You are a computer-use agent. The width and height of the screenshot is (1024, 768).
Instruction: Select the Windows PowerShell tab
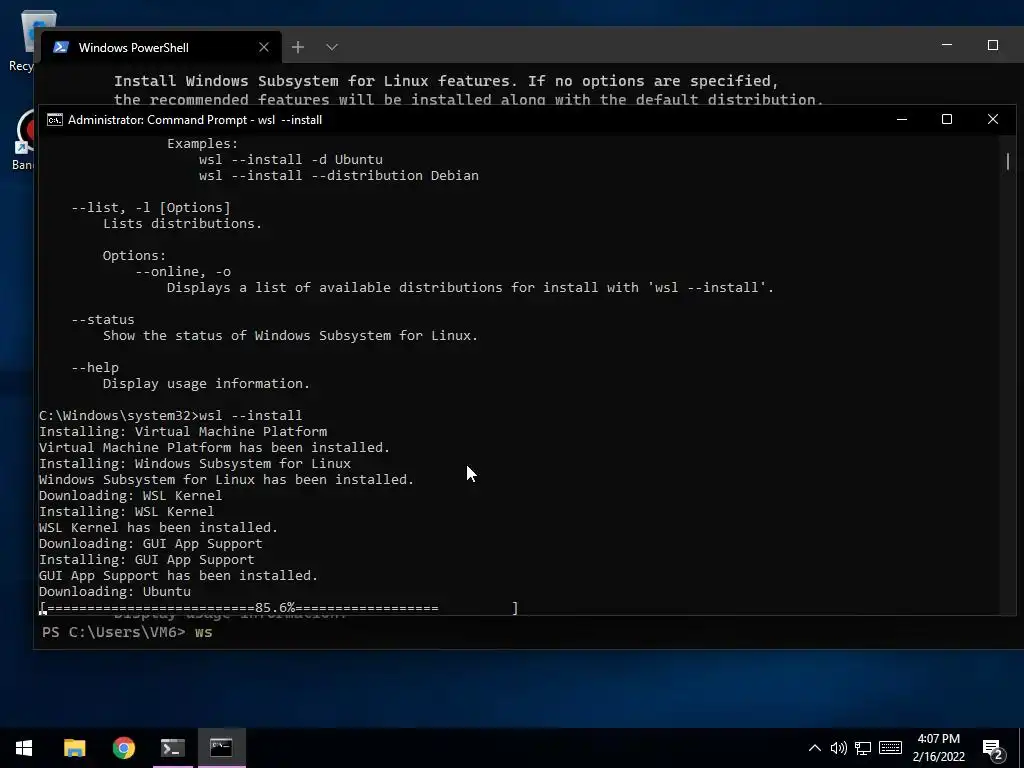pos(161,48)
